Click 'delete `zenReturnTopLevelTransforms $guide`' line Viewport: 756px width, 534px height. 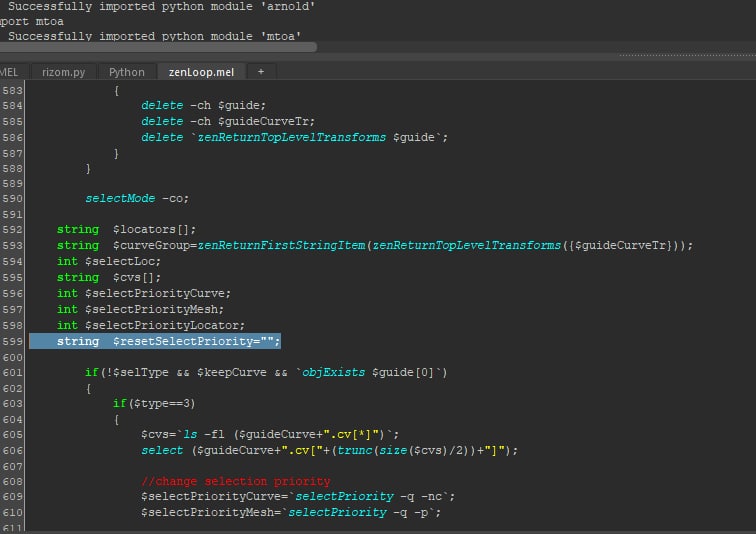[294, 137]
